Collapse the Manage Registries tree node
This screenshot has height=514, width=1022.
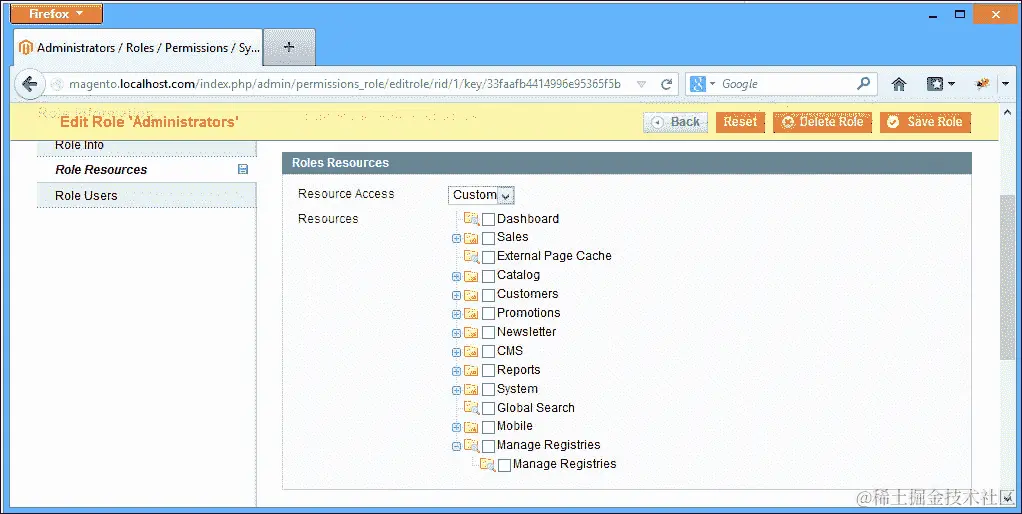click(x=456, y=447)
